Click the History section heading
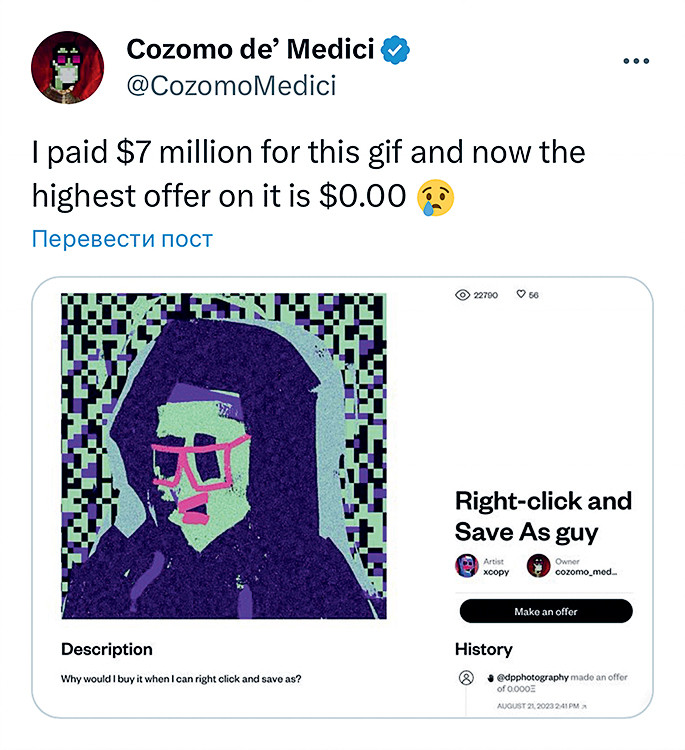This screenshot has height=750, width=685. click(483, 649)
